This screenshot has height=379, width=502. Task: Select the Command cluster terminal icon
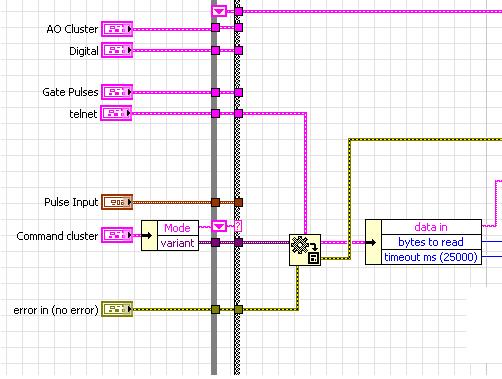tap(117, 235)
